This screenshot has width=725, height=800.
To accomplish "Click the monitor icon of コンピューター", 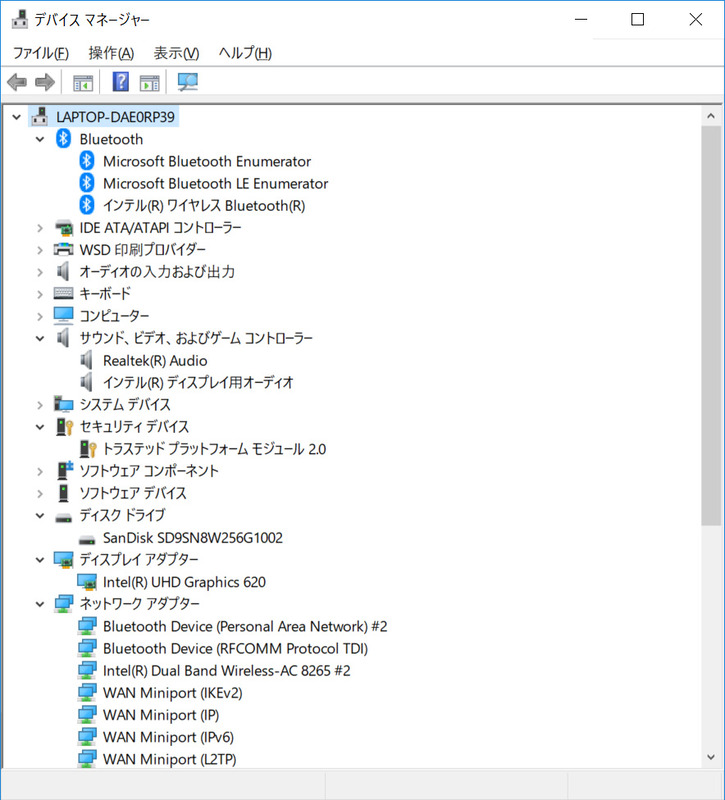I will [x=64, y=316].
